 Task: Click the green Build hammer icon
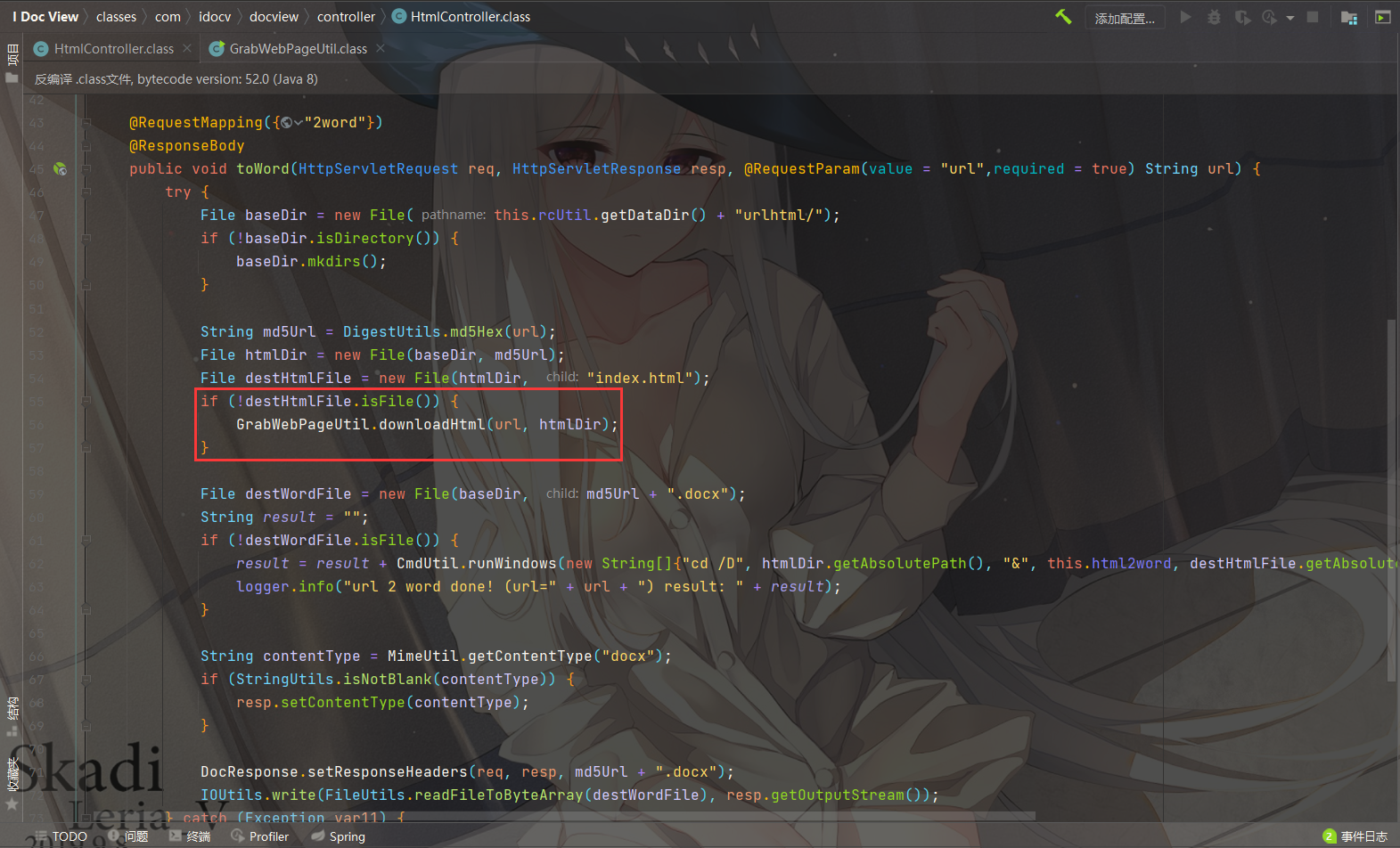click(1063, 17)
